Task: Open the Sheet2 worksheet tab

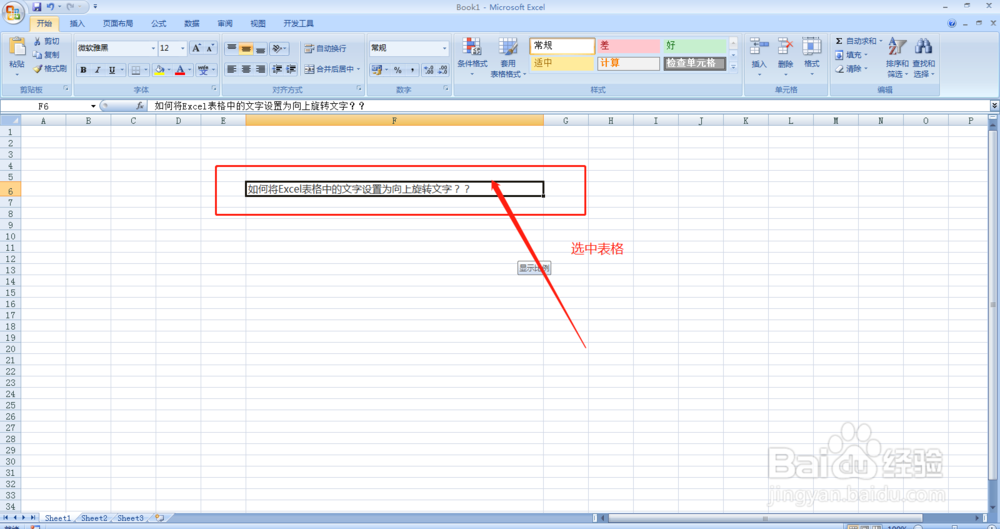Action: click(x=94, y=518)
